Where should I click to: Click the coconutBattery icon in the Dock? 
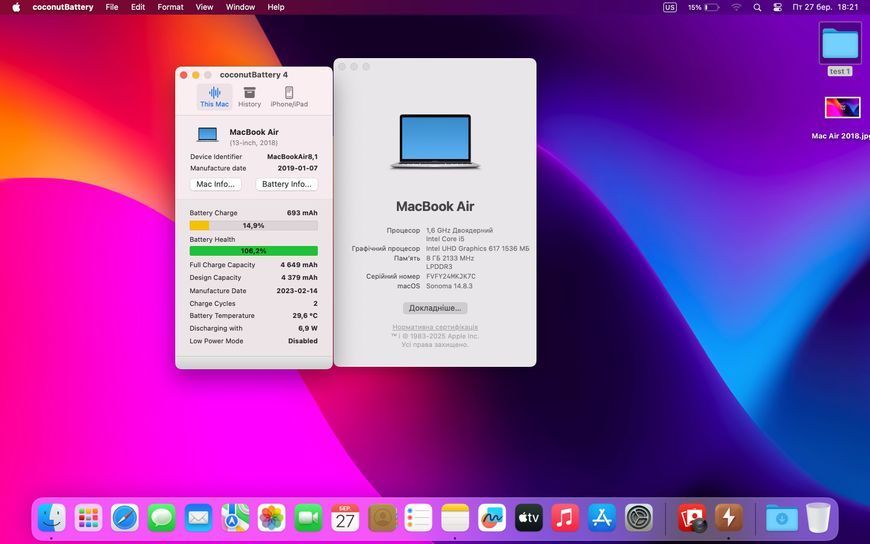coord(729,518)
